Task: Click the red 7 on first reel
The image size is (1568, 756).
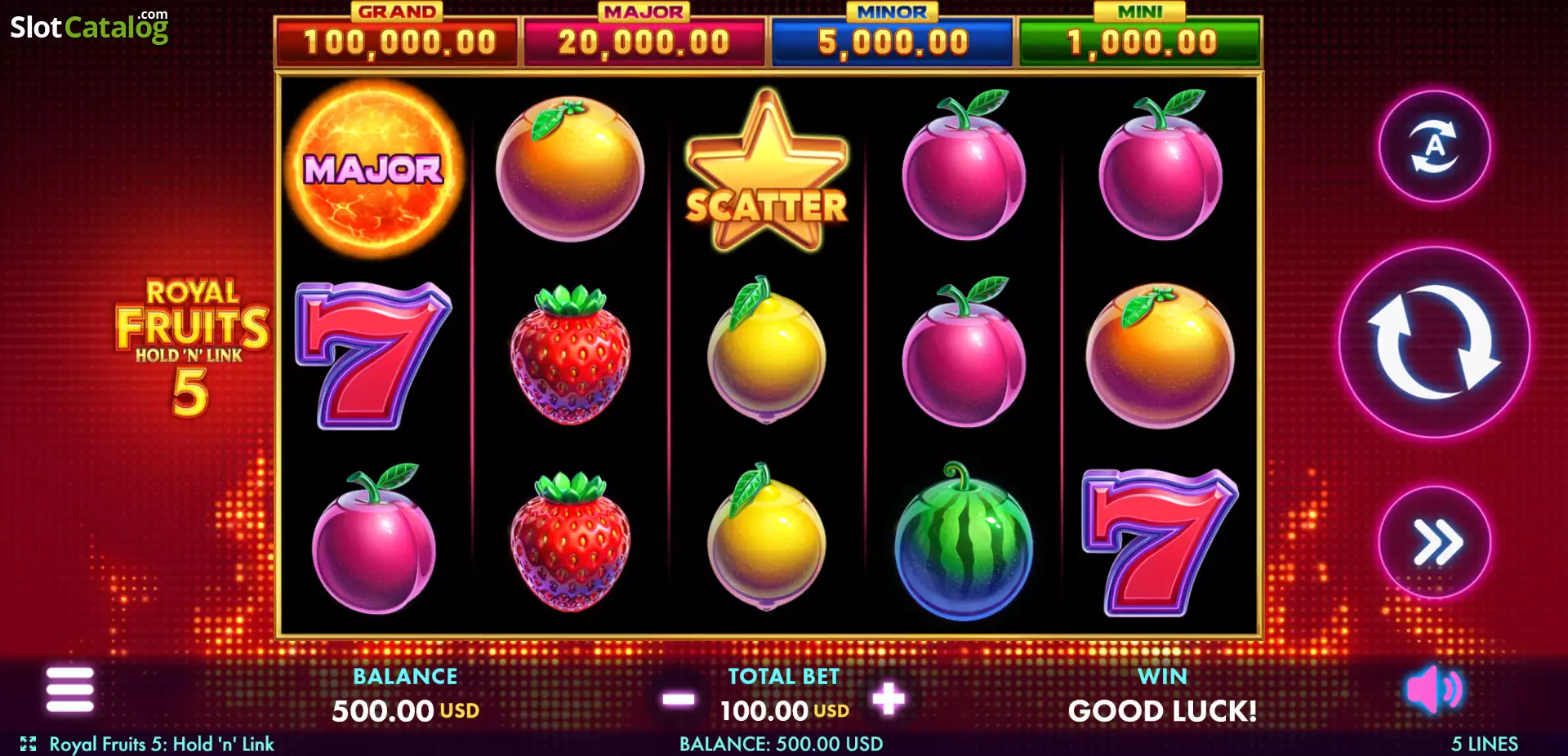Action: [x=372, y=355]
